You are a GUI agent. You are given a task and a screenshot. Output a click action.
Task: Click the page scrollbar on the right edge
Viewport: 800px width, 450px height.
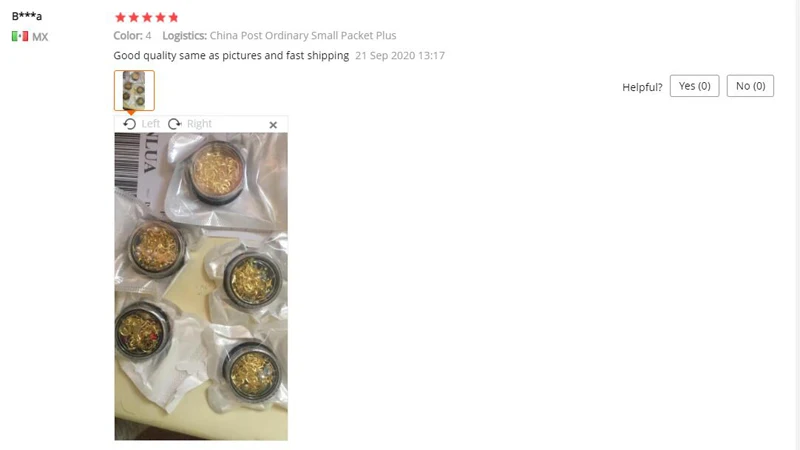(x=797, y=225)
